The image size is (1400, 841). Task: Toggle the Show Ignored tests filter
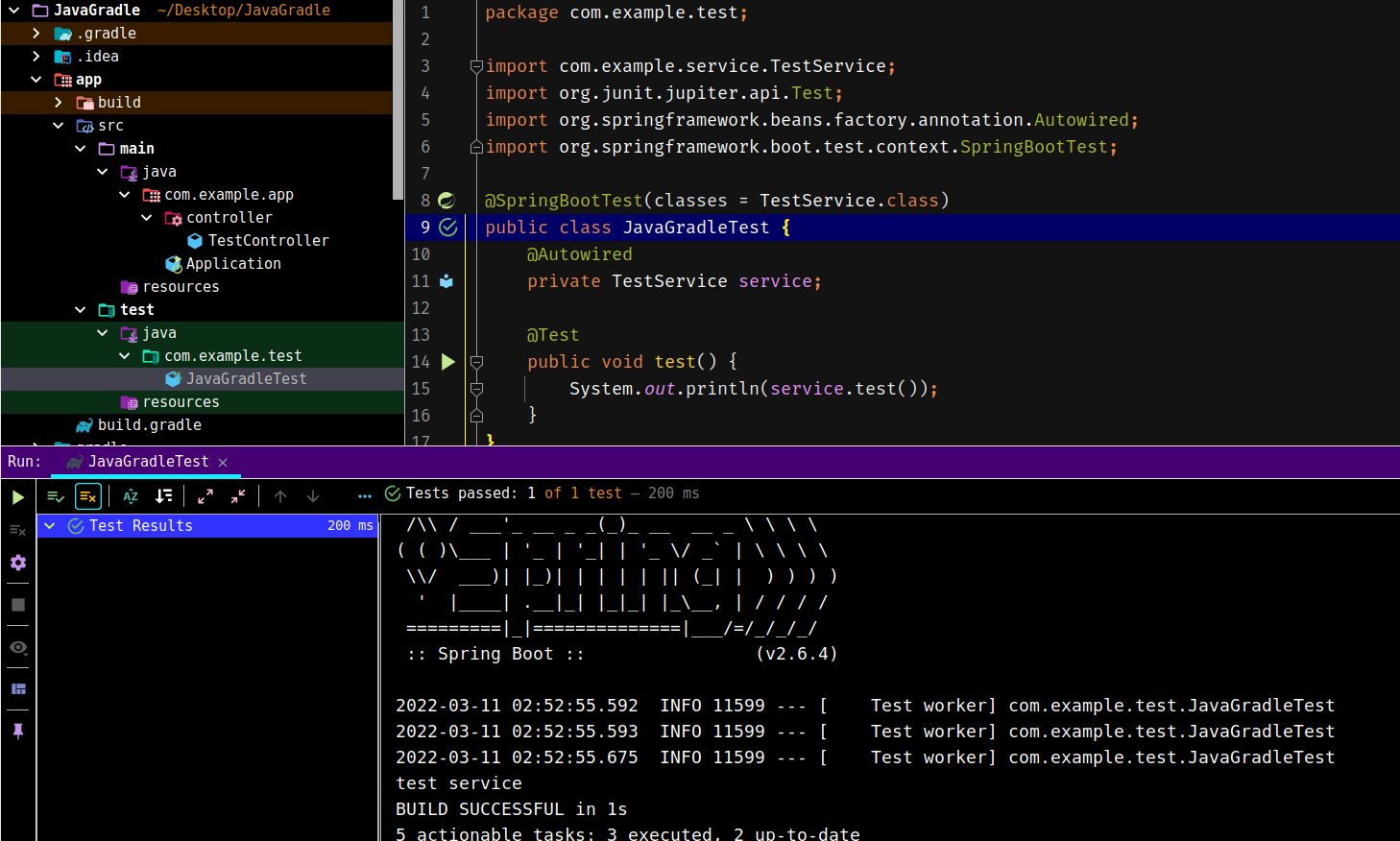(88, 496)
